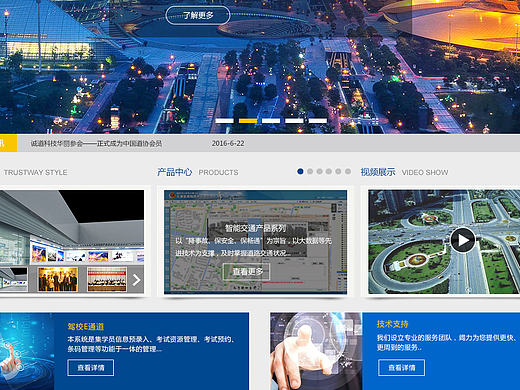
Task: Open the group photo thumbnail in the gallery
Action: [58, 279]
